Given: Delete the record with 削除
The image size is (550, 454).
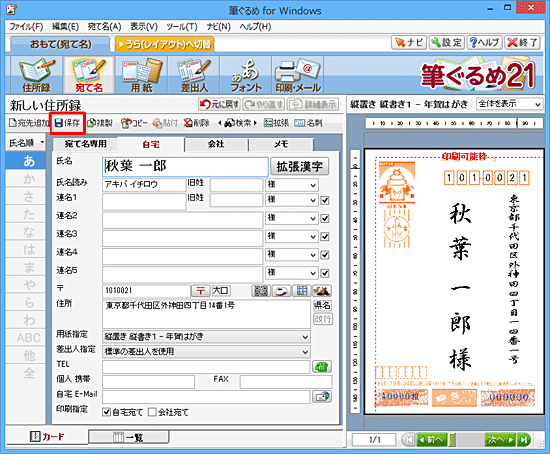Looking at the screenshot, I should click(196, 123).
